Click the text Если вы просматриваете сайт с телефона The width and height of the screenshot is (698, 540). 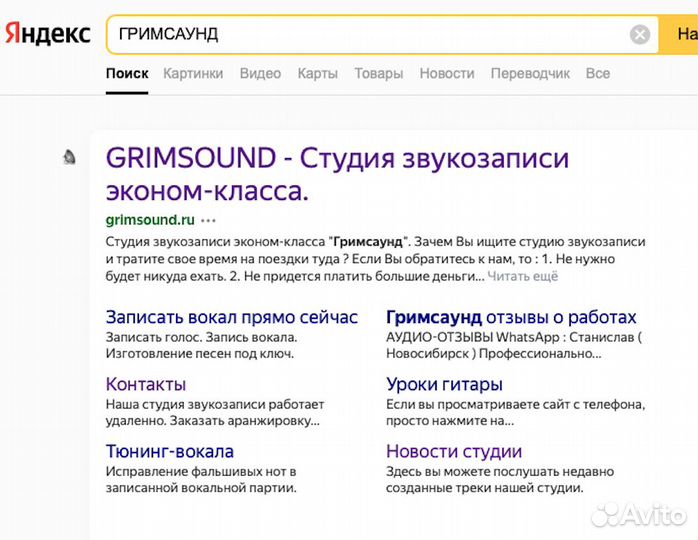coord(515,404)
